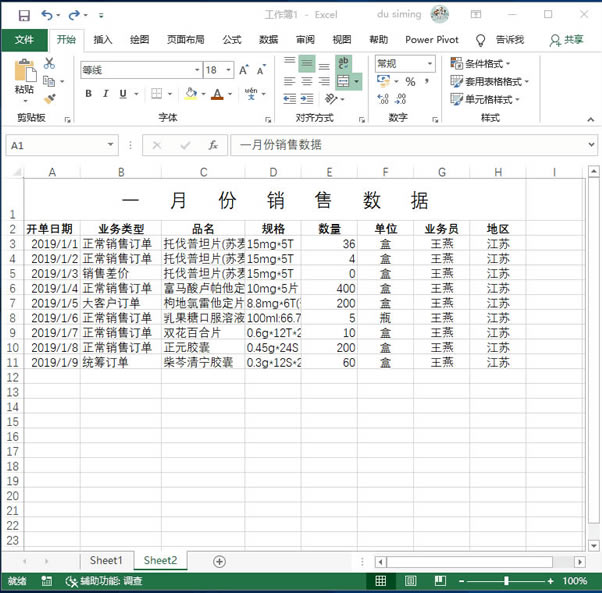The height and width of the screenshot is (593, 602).
Task: Insert function with fx button
Action: 213,145
